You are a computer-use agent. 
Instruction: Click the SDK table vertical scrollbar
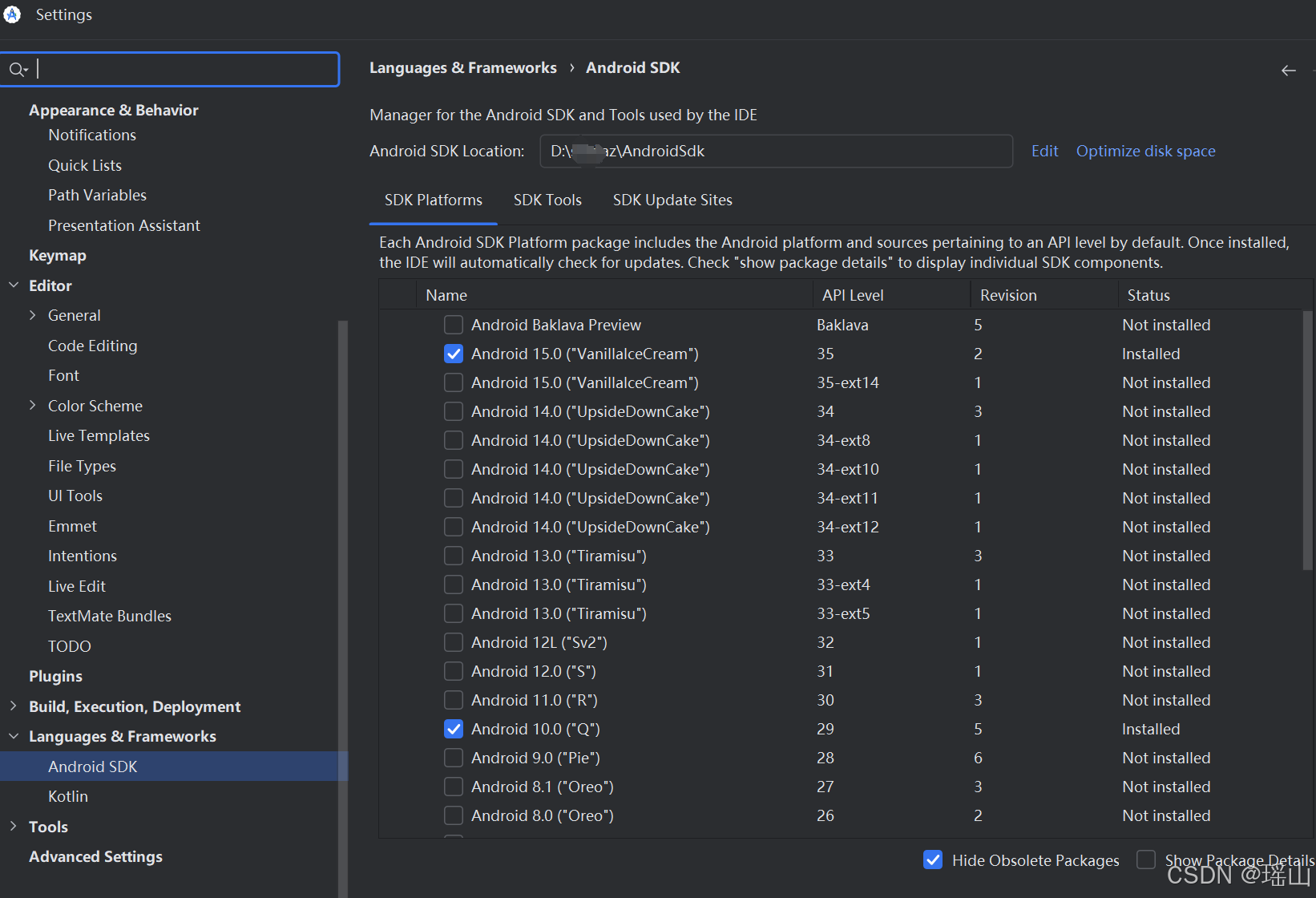(x=1307, y=439)
